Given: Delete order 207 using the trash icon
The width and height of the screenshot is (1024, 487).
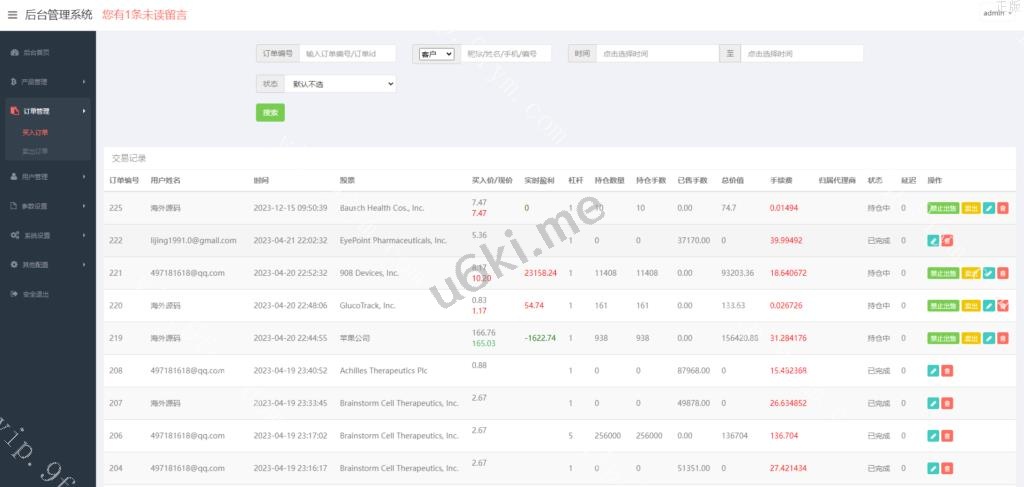Looking at the screenshot, I should pyautogui.click(x=947, y=403).
